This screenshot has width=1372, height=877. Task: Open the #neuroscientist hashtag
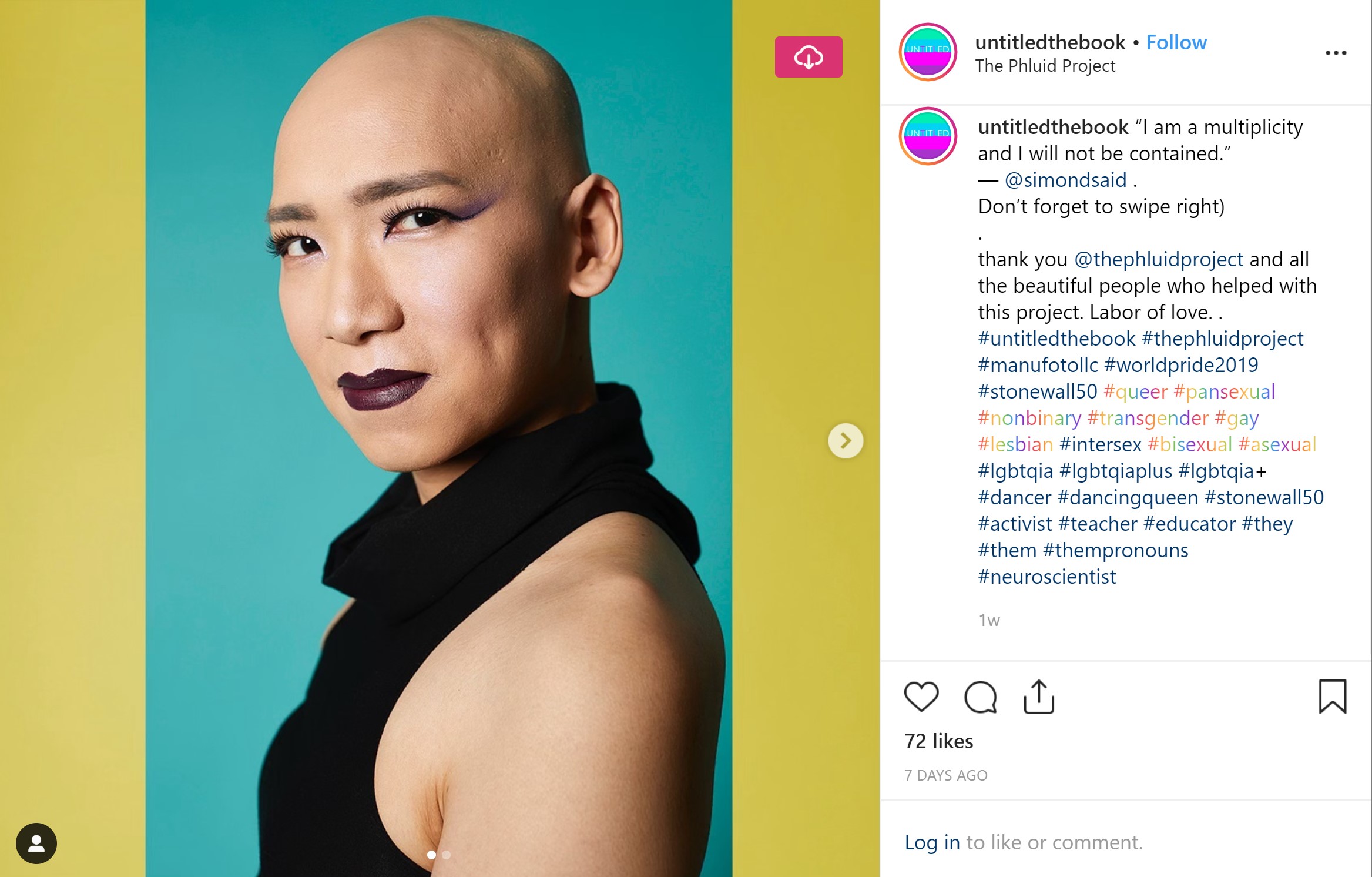(x=1046, y=577)
